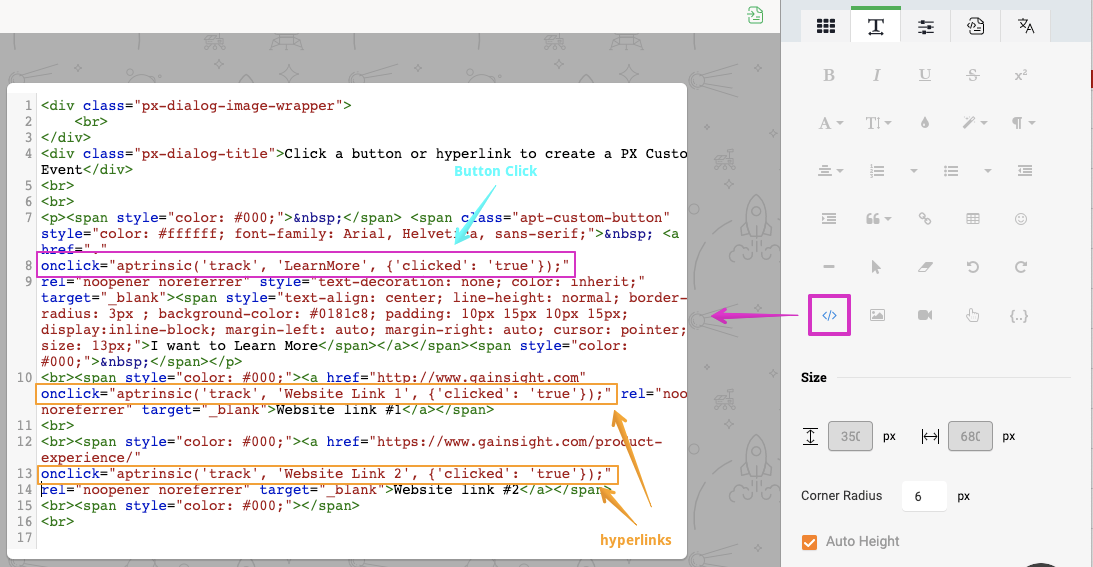This screenshot has height=567, width=1093.
Task: Open the quote dropdown
Action: point(878,219)
